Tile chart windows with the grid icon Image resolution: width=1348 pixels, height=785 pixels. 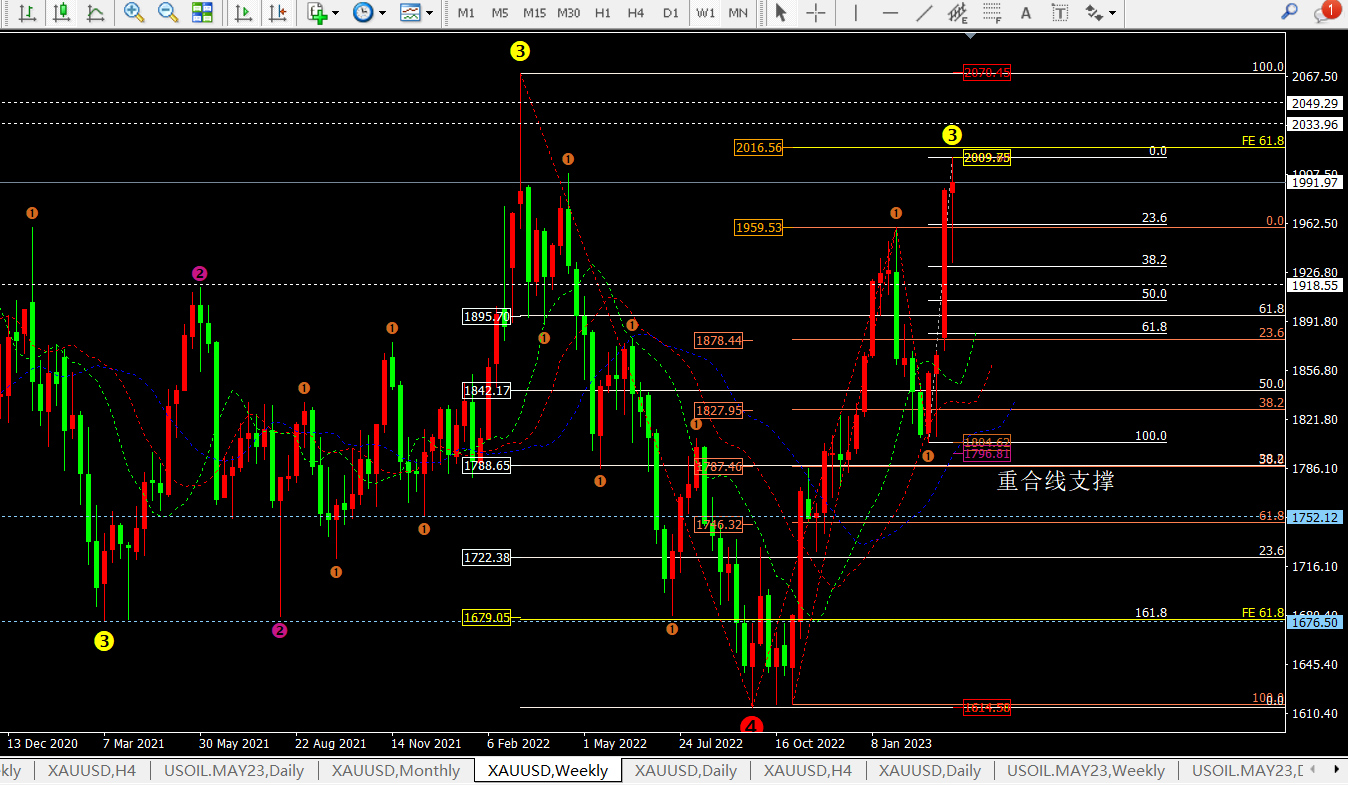tap(202, 13)
